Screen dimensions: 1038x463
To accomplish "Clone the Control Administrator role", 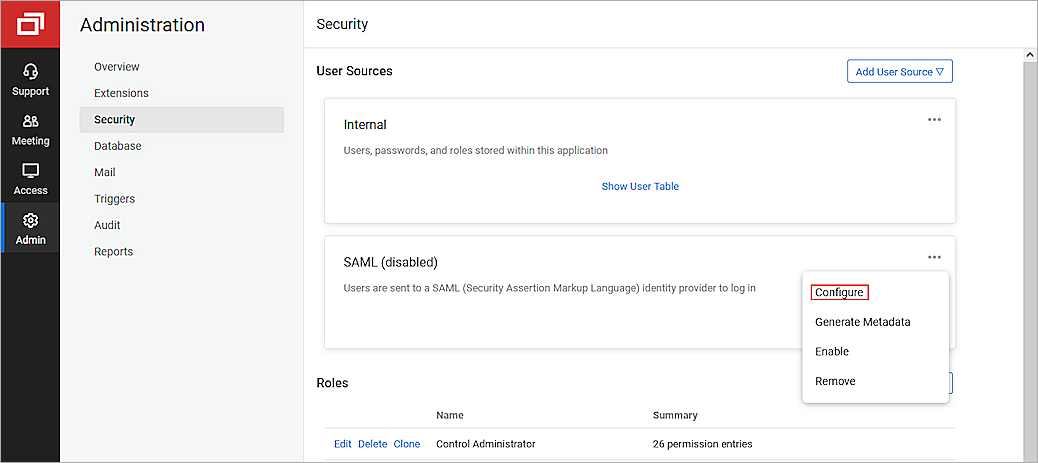I will coord(406,444).
